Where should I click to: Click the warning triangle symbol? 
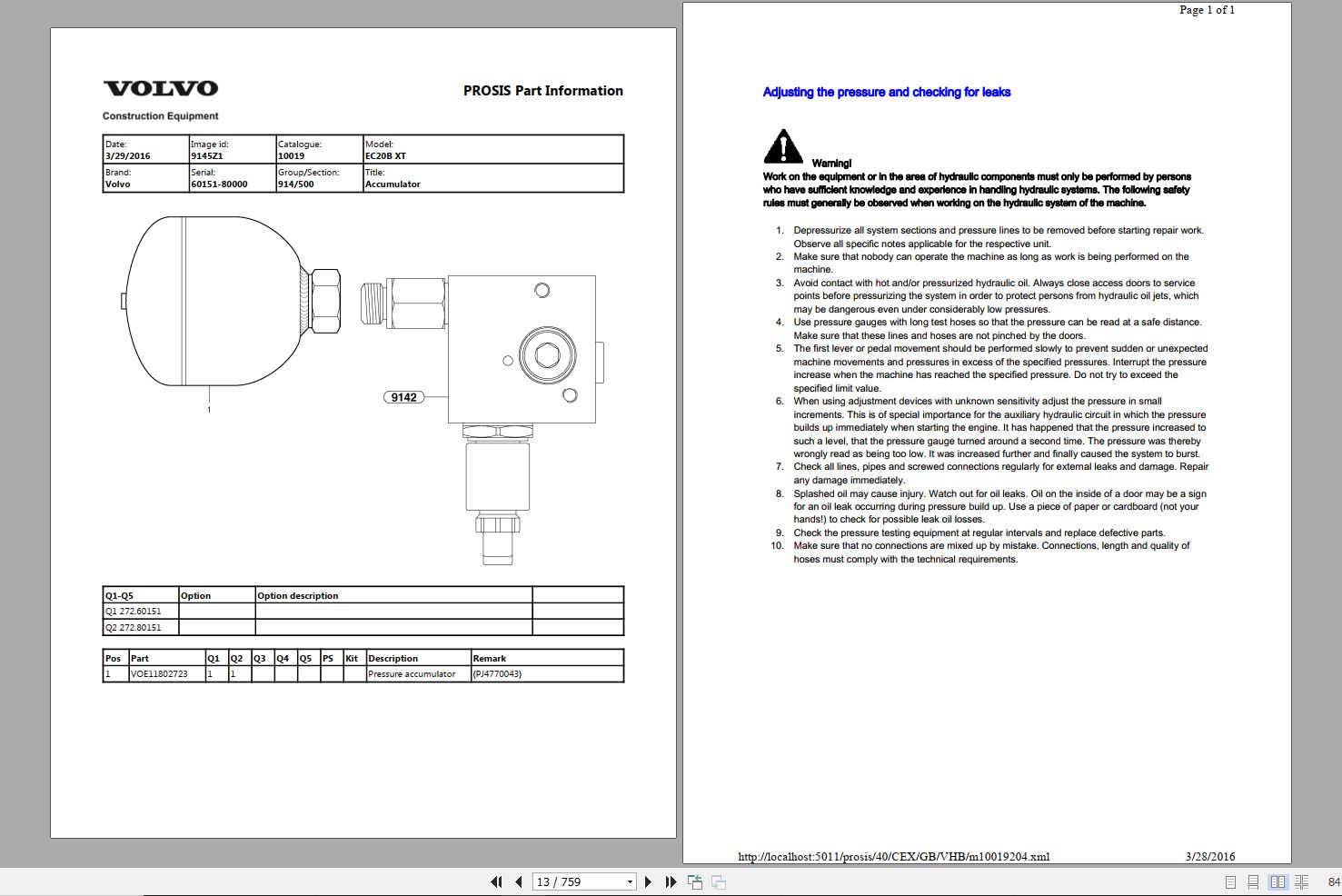(x=783, y=146)
